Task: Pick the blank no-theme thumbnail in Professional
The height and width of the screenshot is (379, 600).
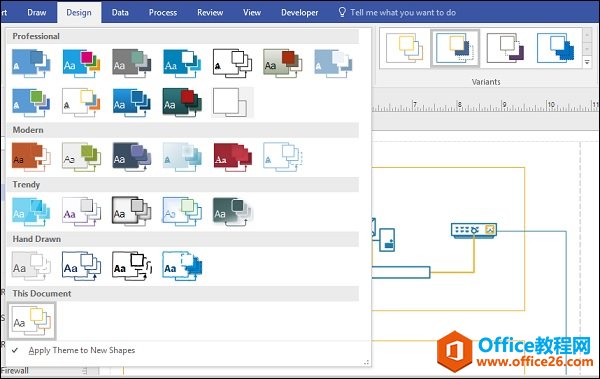Action: pos(232,102)
